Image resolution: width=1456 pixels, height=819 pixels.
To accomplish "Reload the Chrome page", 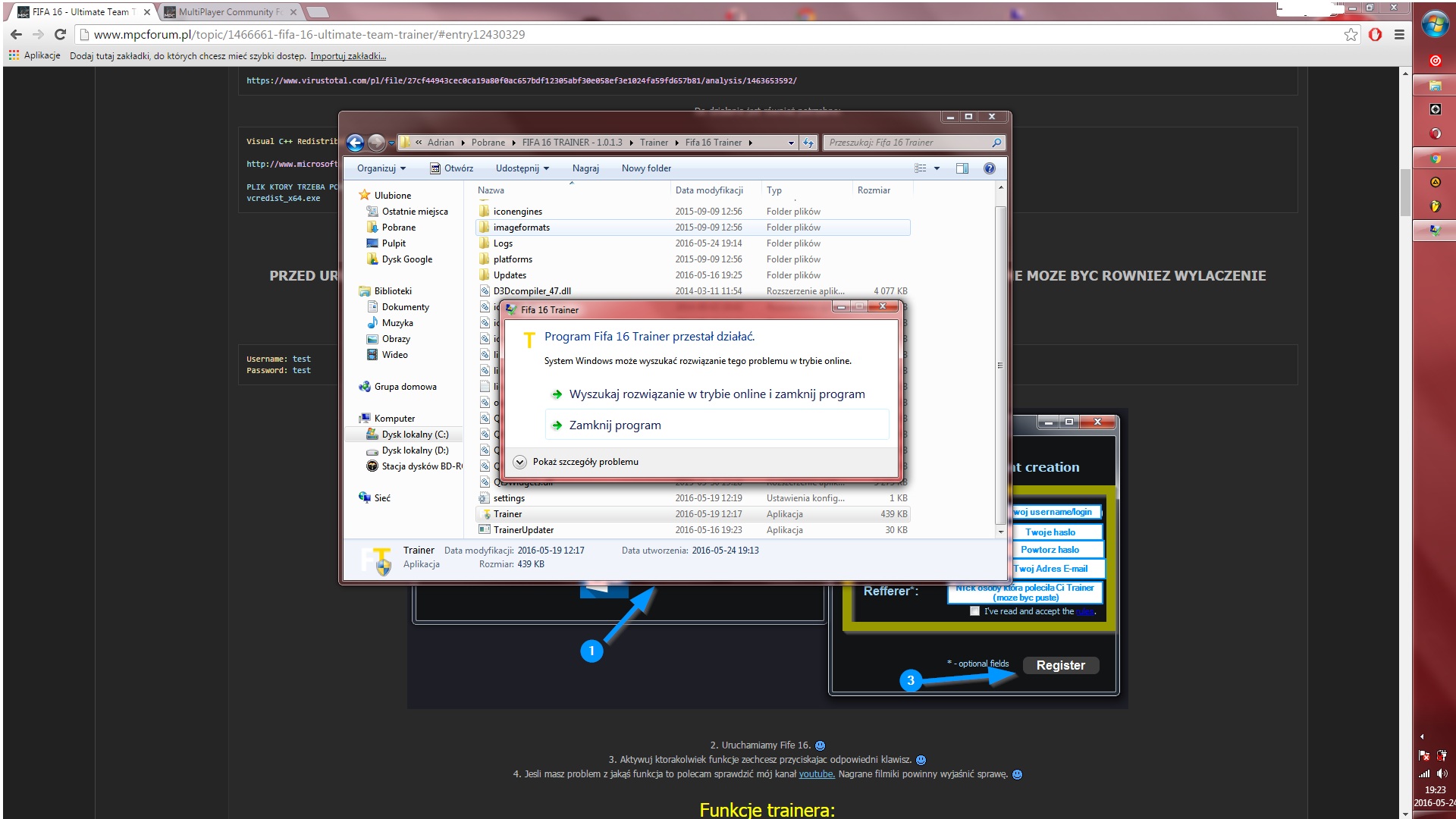I will click(61, 34).
